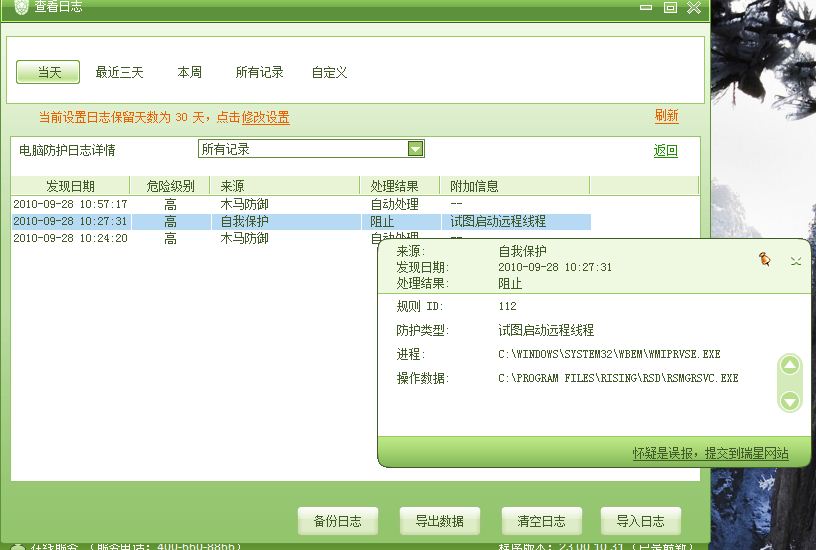Click 阻止 result in the table row

coord(382,221)
